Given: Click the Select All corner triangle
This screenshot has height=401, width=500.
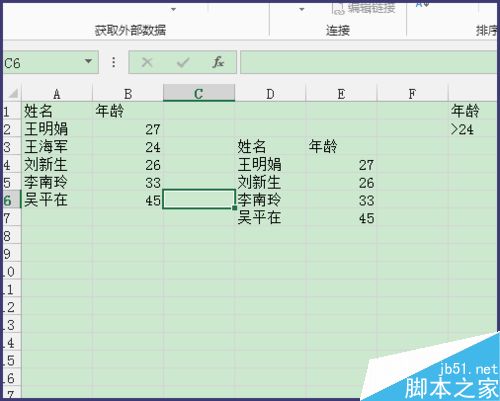Looking at the screenshot, I should coord(13,93).
